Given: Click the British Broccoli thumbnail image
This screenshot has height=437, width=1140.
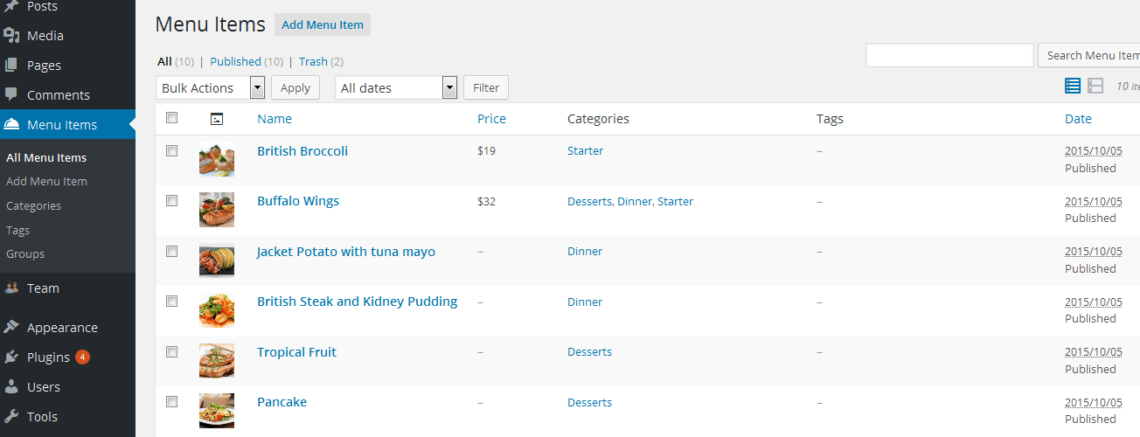Looking at the screenshot, I should pyautogui.click(x=217, y=159).
